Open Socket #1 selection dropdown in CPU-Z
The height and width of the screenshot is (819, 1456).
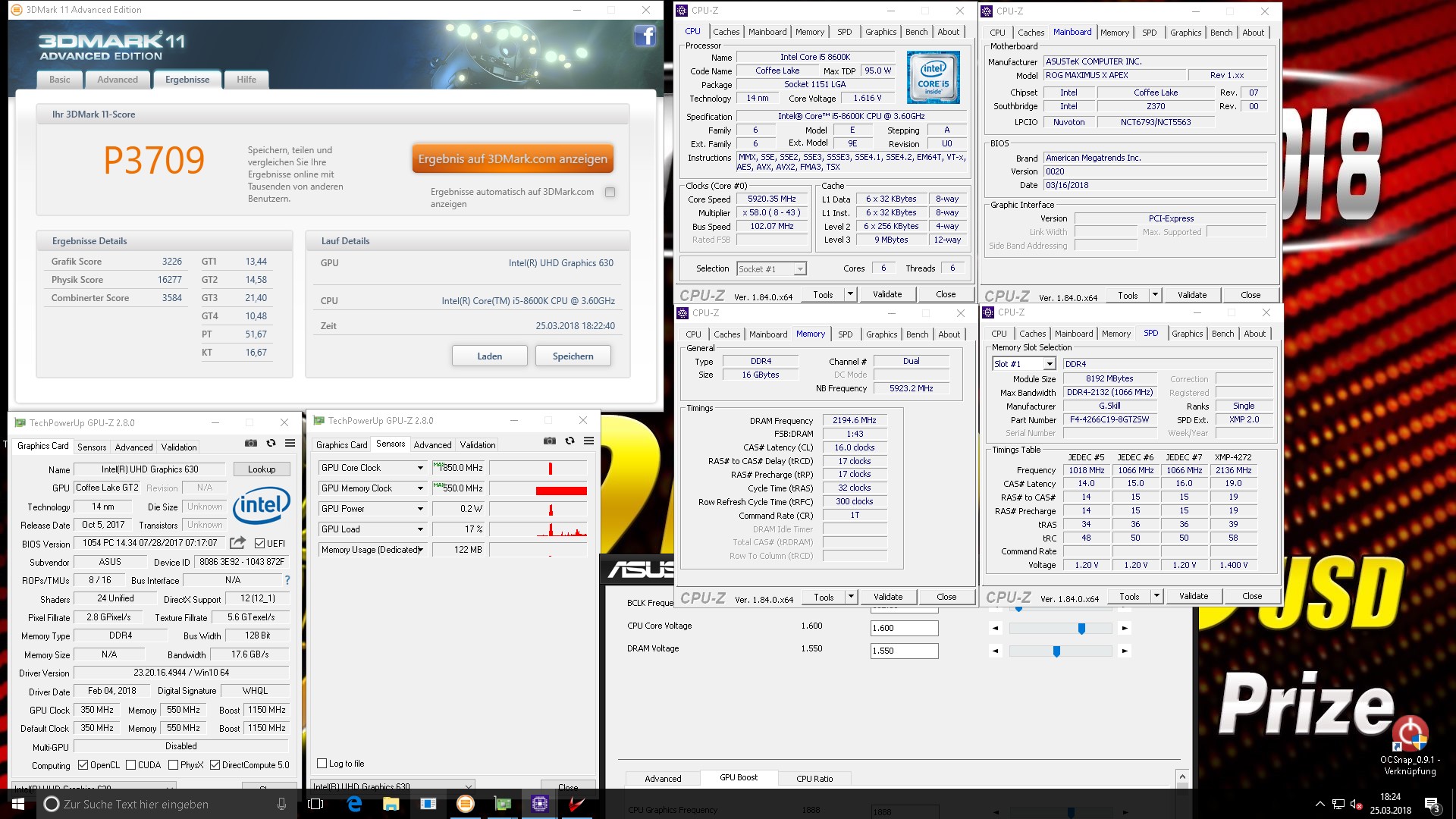point(799,269)
